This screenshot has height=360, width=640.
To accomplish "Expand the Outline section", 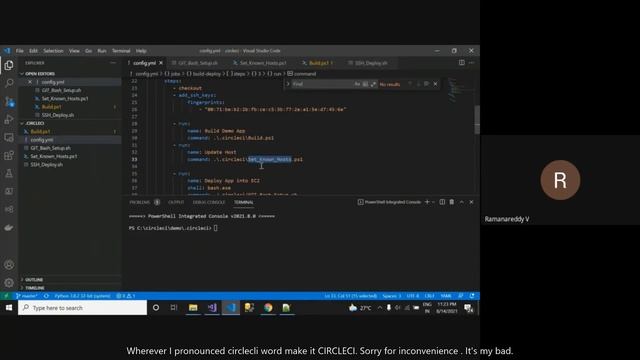I will coord(34,280).
